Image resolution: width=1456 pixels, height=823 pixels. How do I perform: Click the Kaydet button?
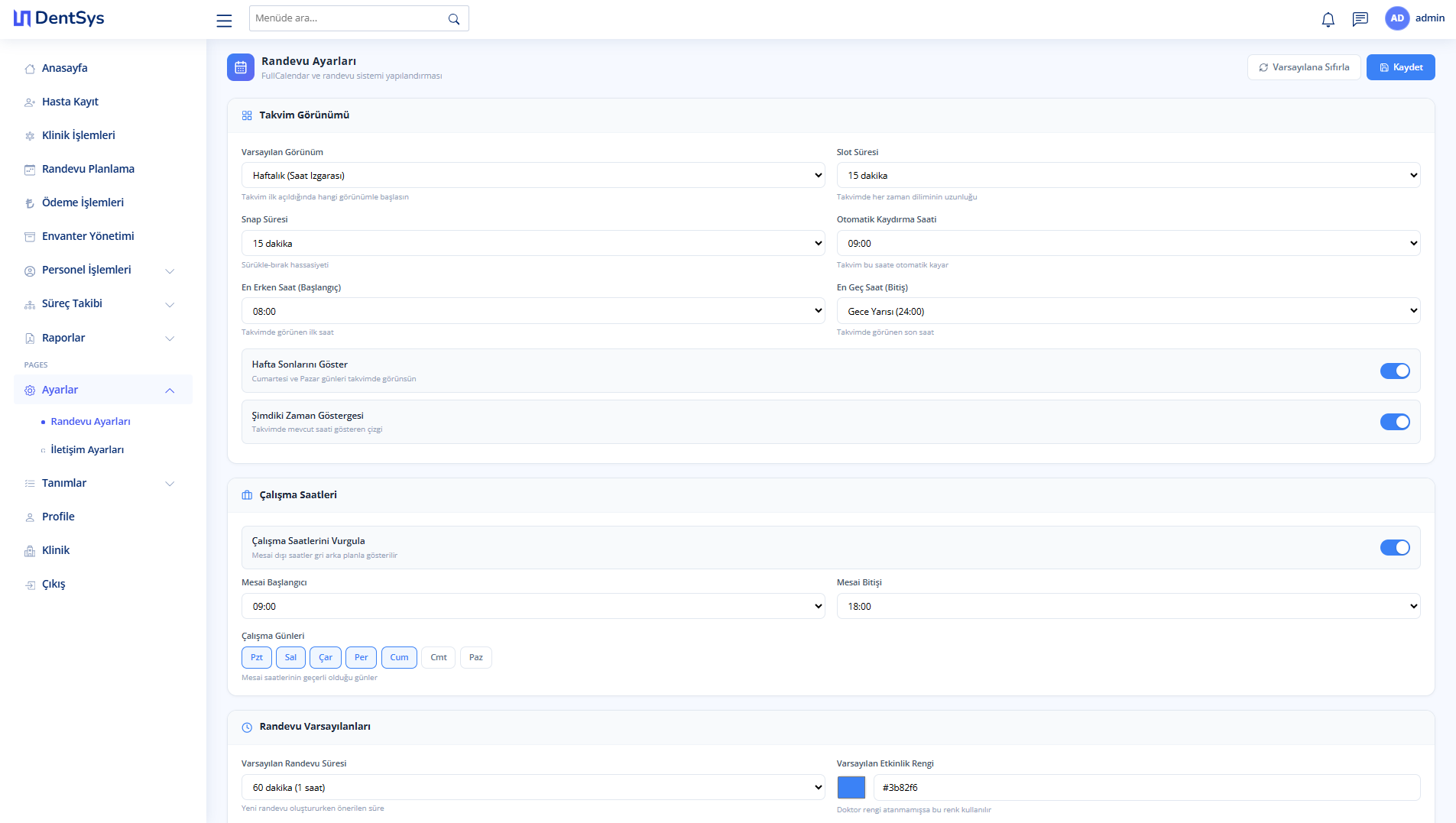[1400, 67]
